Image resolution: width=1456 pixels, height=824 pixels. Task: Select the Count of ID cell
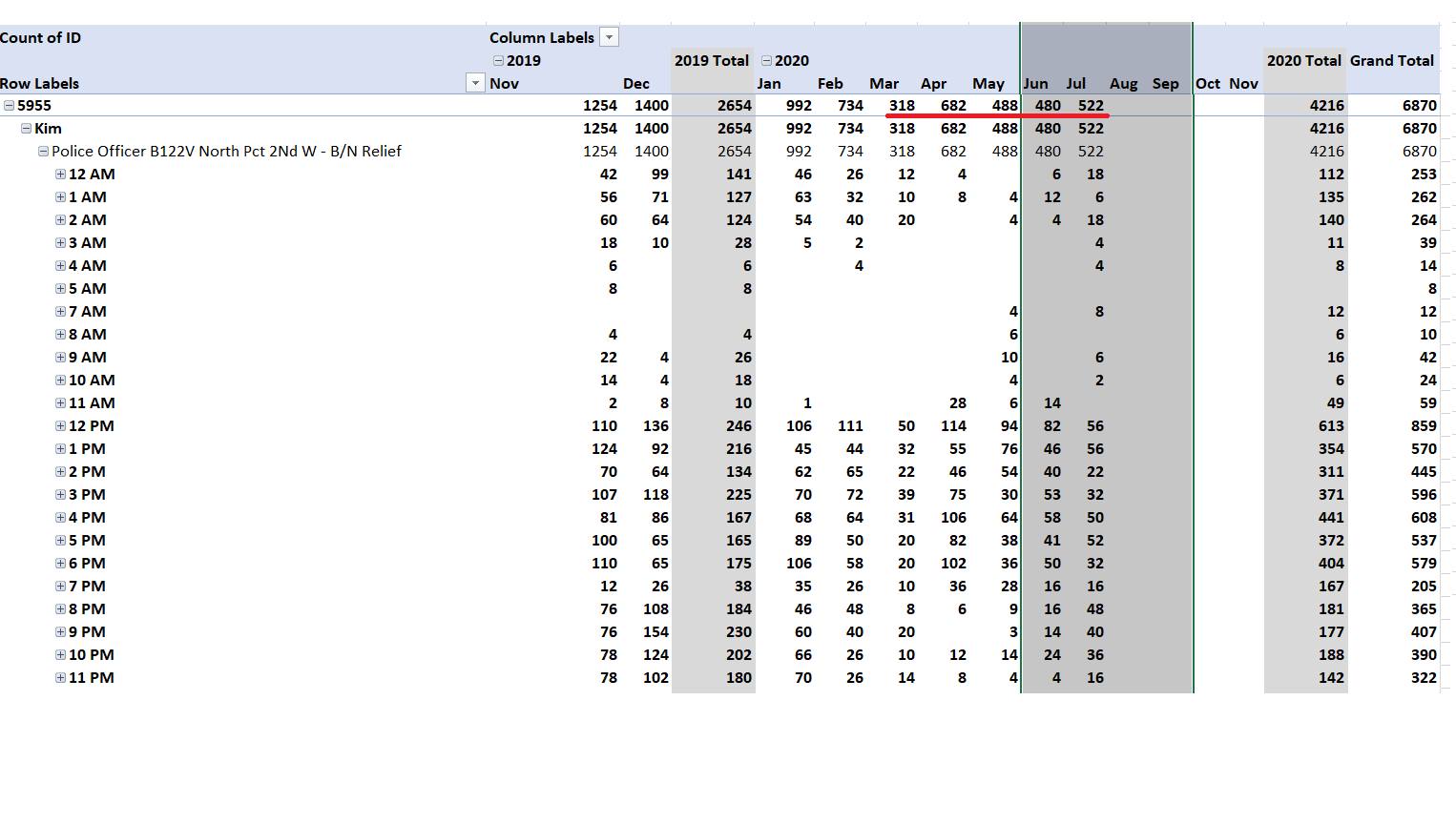coord(41,37)
